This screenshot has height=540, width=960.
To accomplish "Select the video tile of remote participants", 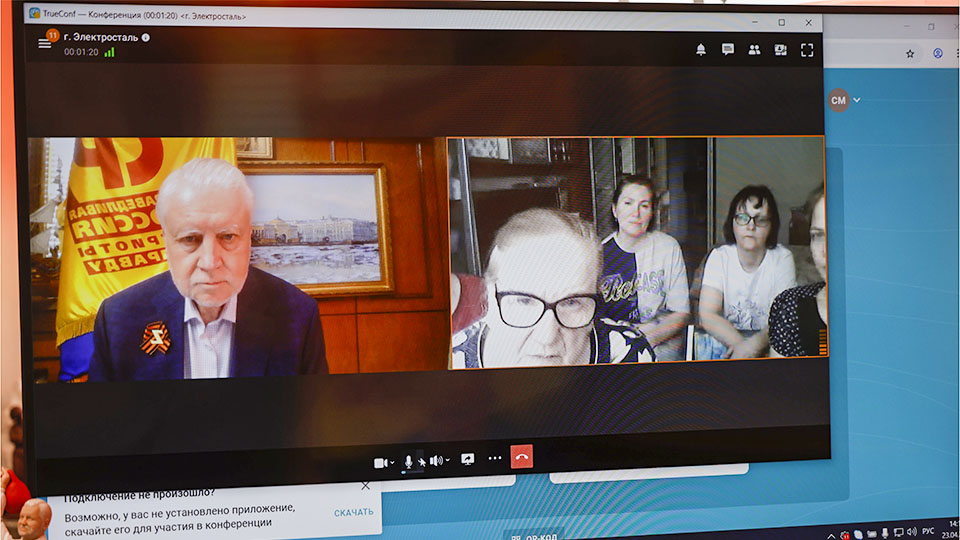I will coord(636,253).
